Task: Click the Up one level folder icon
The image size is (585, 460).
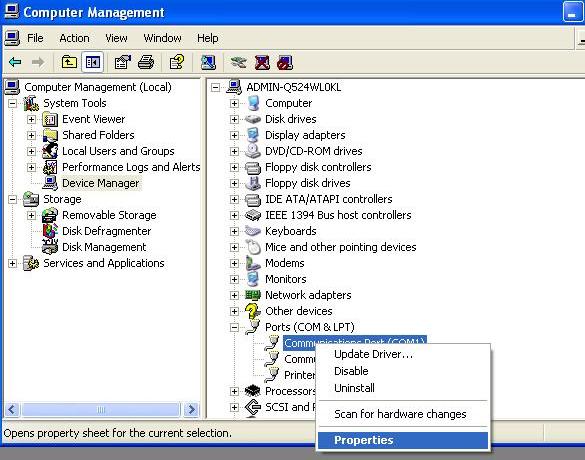Action: click(x=69, y=62)
